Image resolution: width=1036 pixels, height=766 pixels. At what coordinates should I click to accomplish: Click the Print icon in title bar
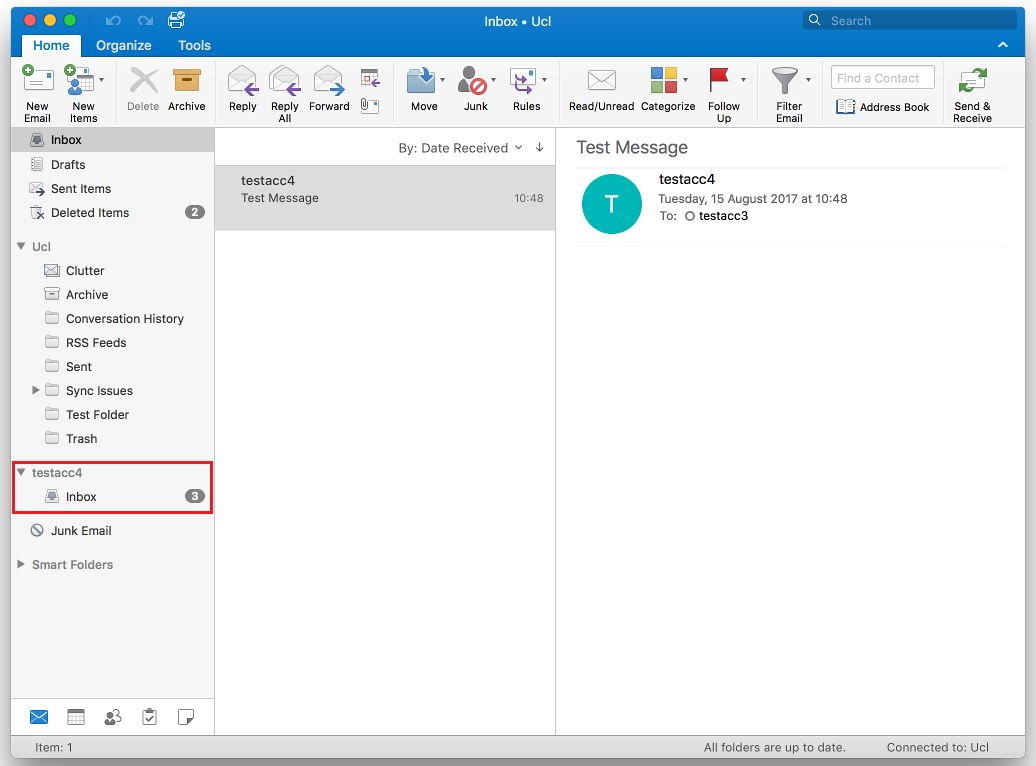[176, 20]
